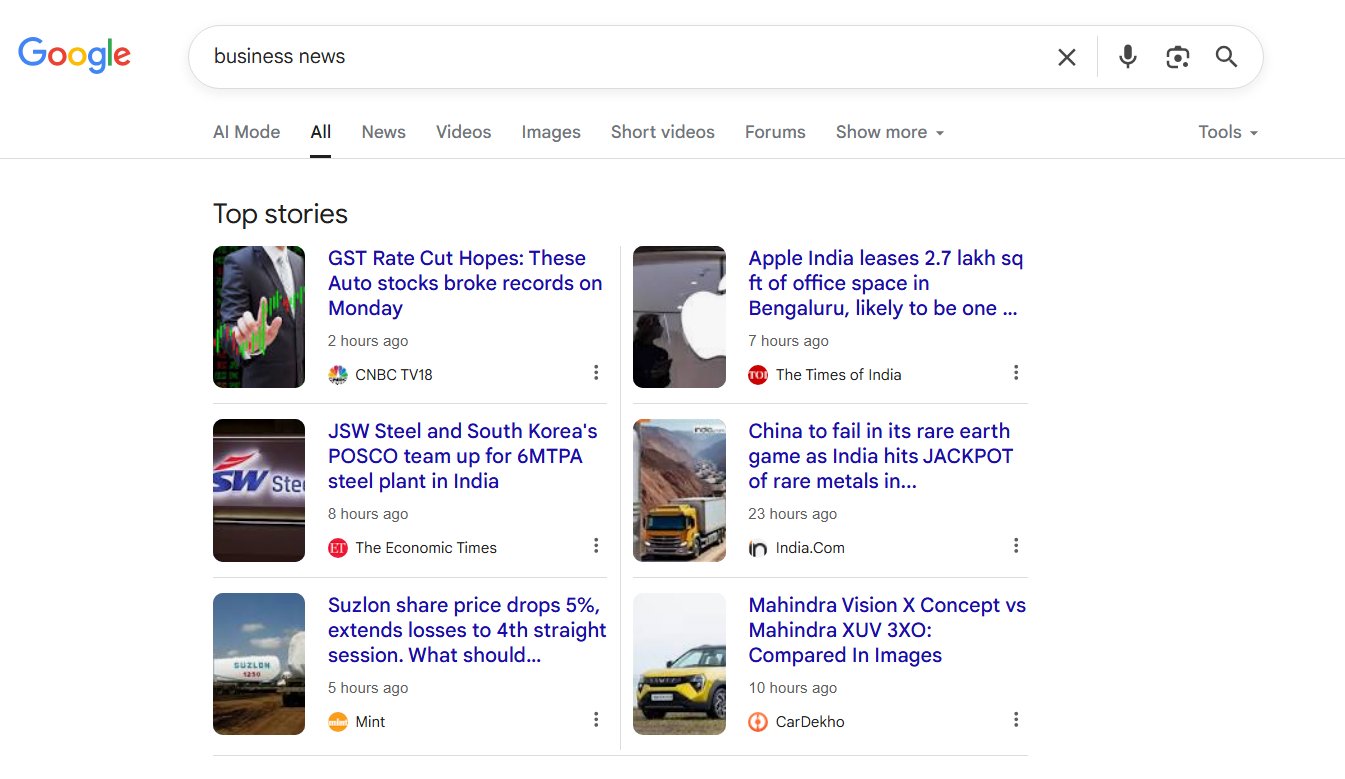The height and width of the screenshot is (779, 1345).
Task: Click the stock chart businessman thumbnail
Action: [x=259, y=317]
